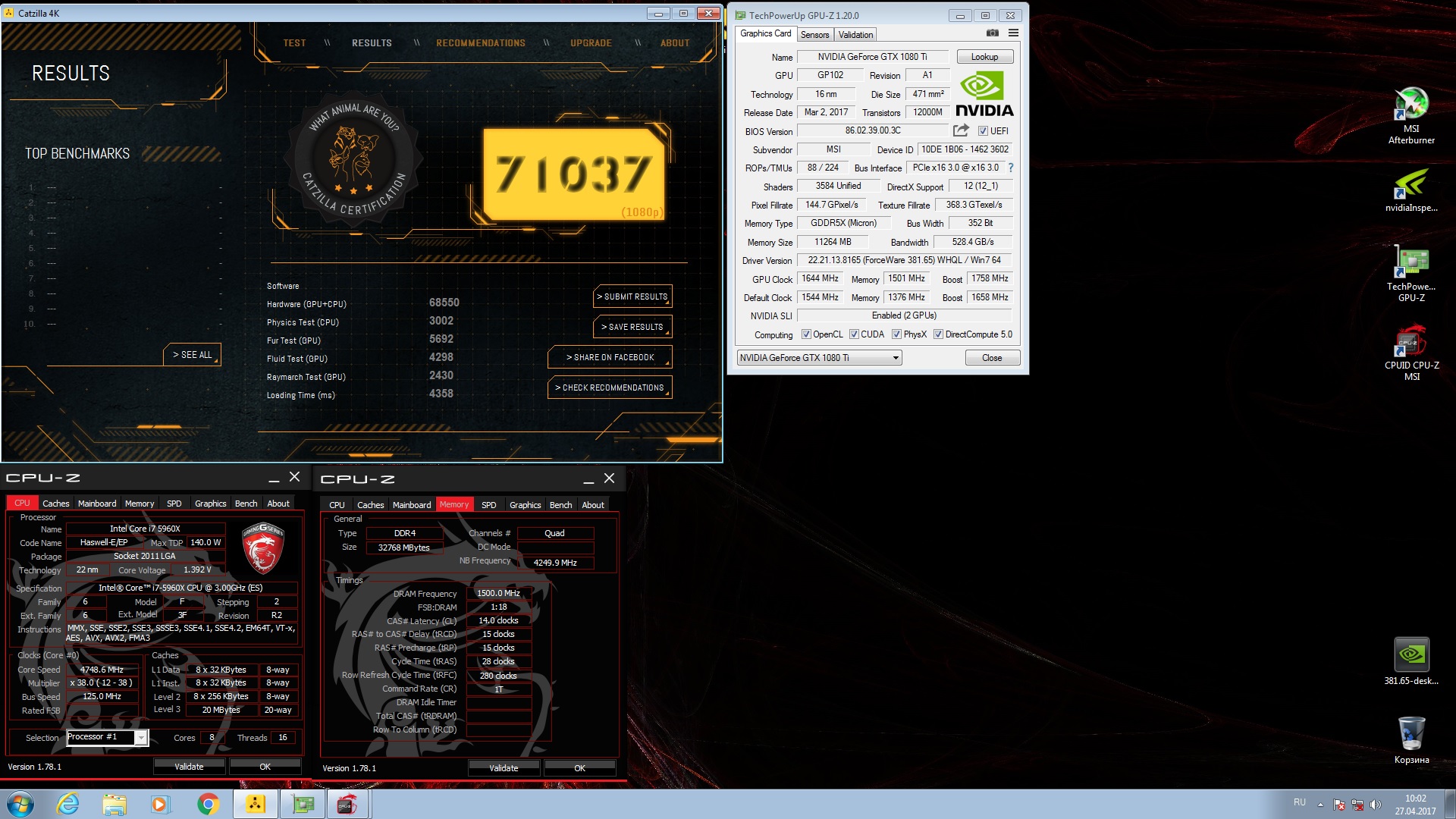
Task: Click the Close button in GPU-Z
Action: click(x=992, y=358)
